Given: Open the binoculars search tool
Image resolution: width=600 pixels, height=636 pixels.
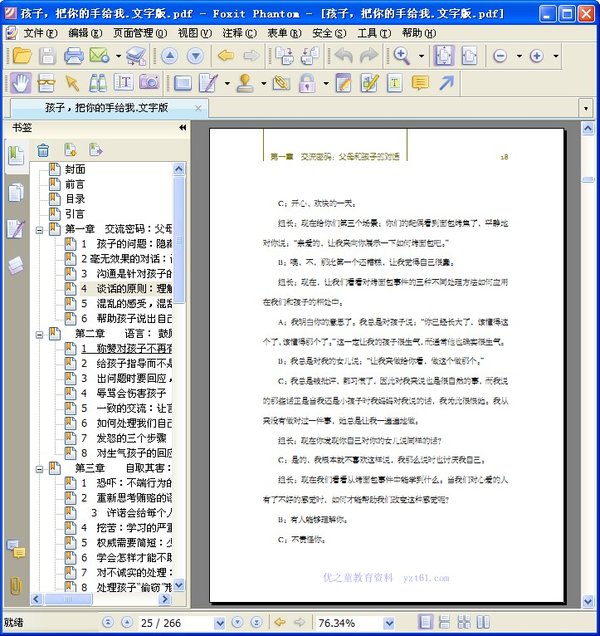Looking at the screenshot, I should [x=98, y=83].
